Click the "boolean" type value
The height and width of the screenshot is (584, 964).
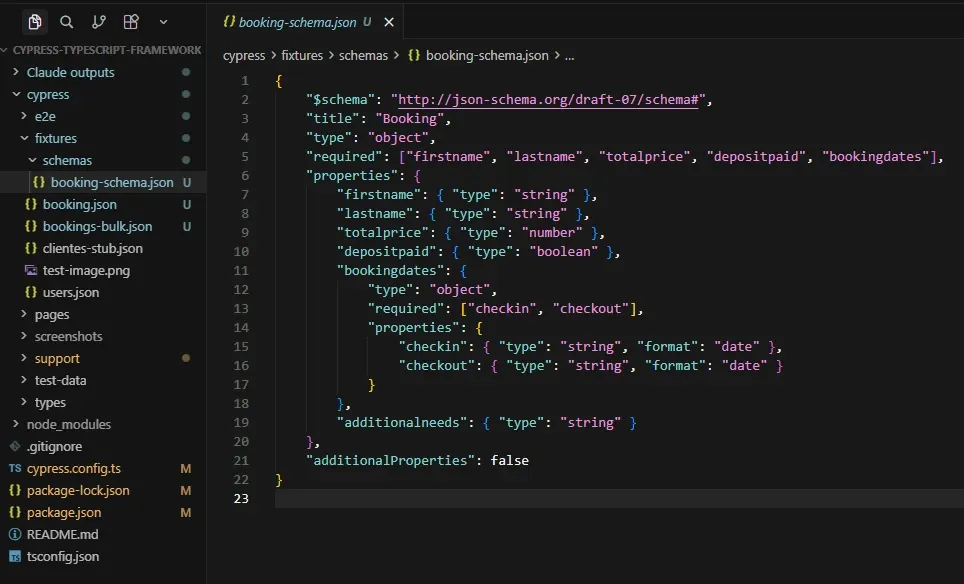563,251
